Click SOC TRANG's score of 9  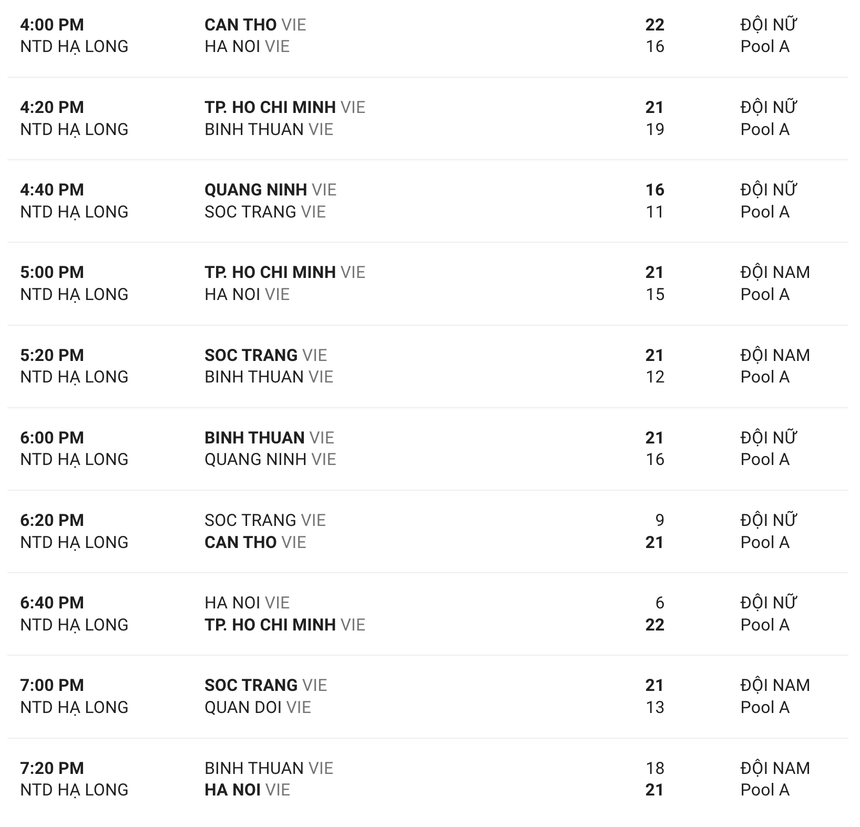(x=659, y=520)
